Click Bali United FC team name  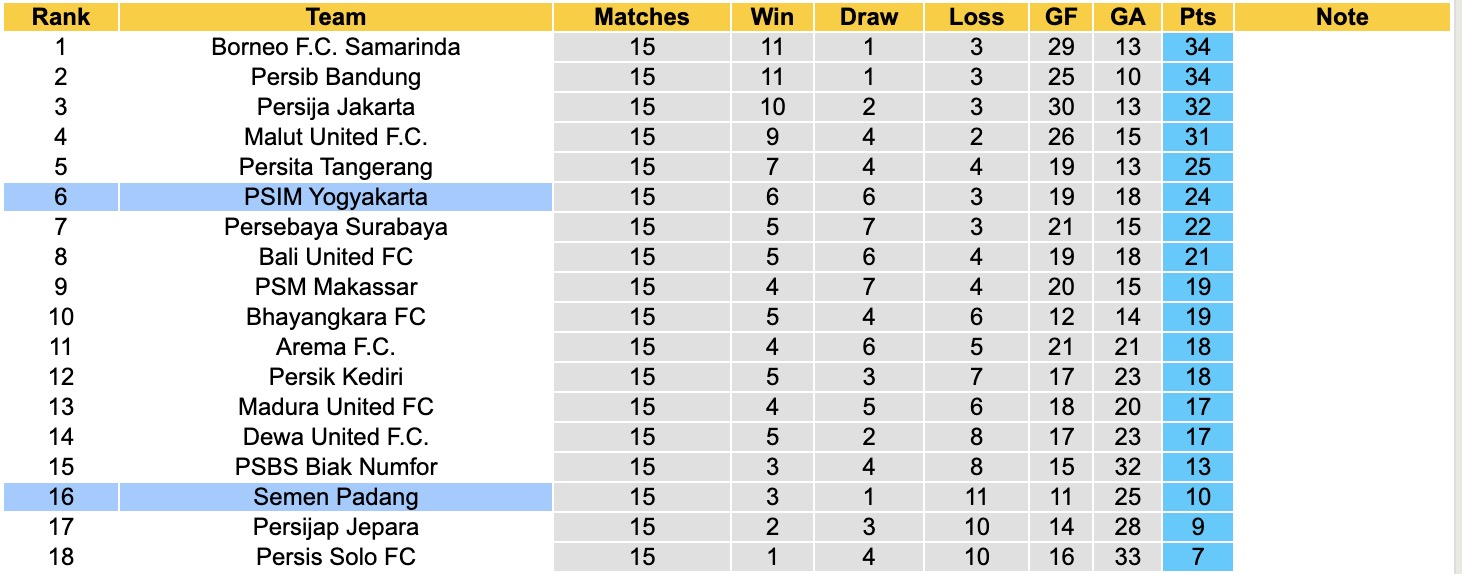[336, 257]
